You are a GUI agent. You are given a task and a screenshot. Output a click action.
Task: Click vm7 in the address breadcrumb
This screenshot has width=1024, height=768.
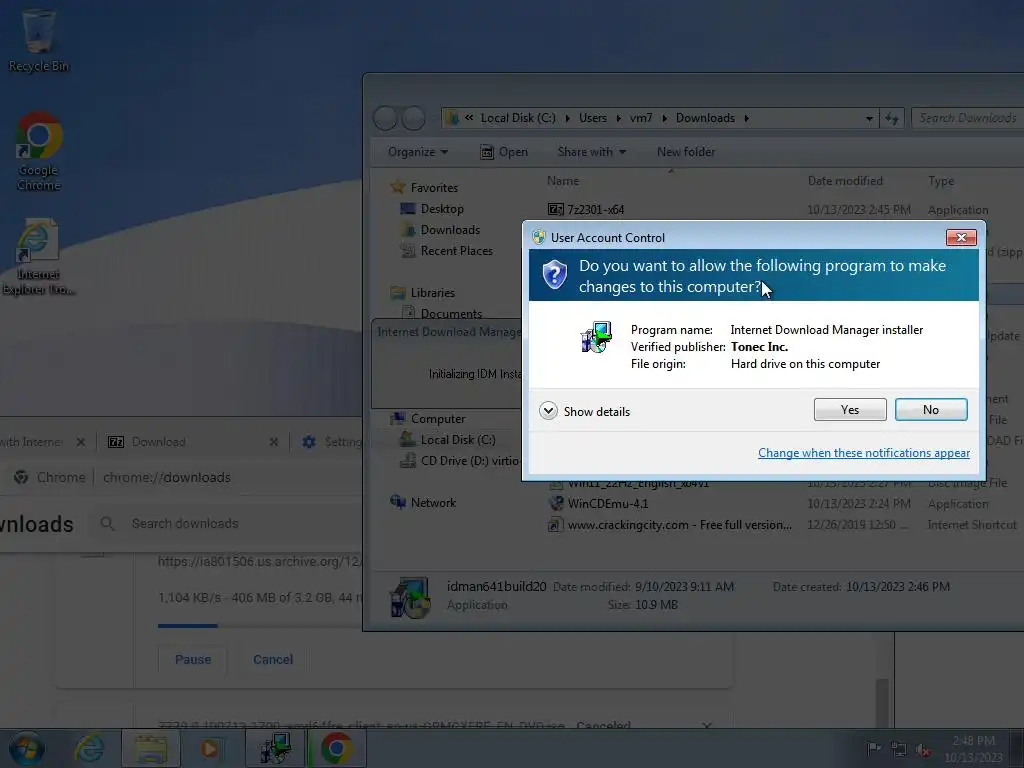point(641,118)
